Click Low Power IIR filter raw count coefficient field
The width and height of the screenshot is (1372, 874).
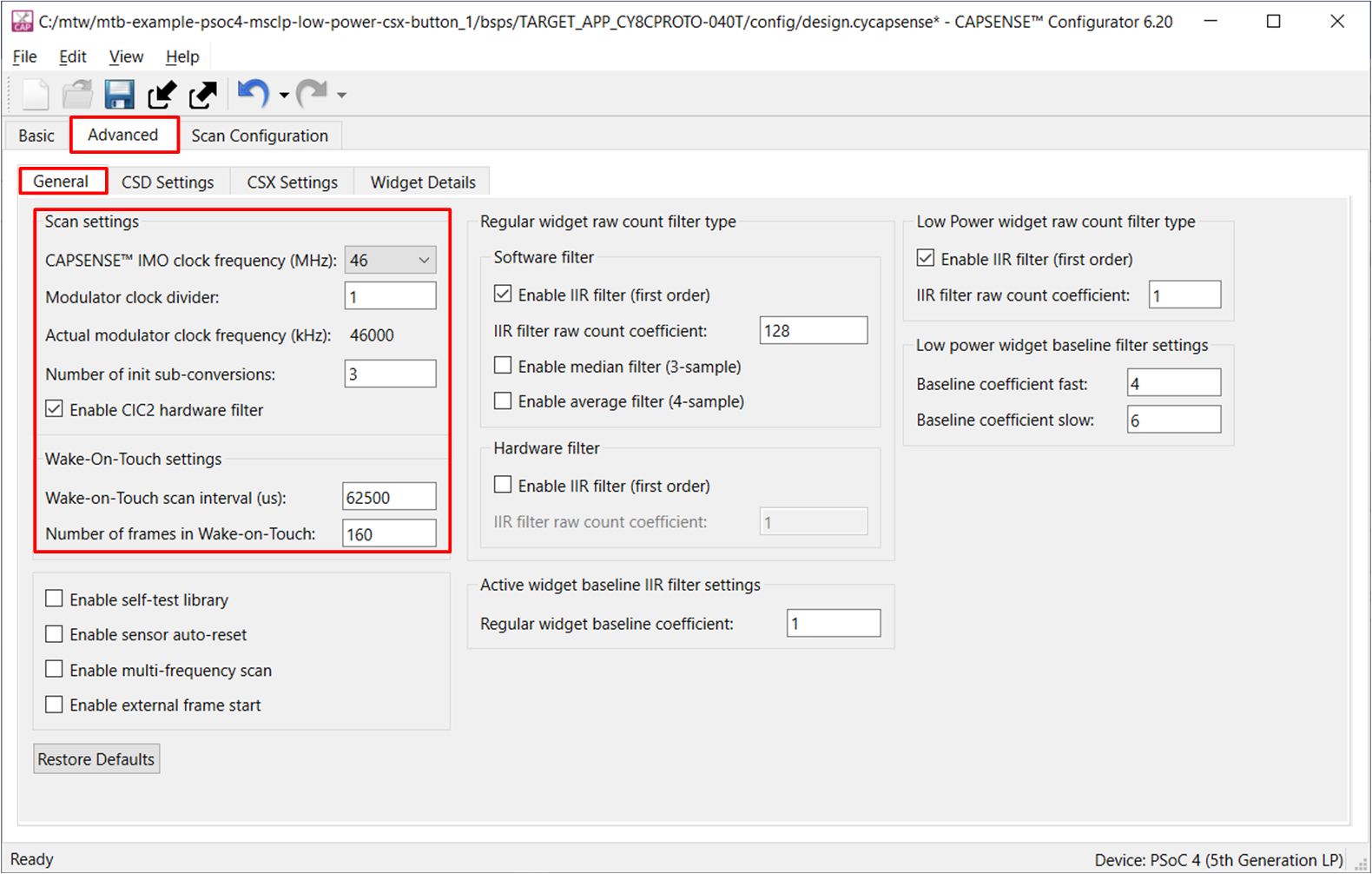[1184, 295]
